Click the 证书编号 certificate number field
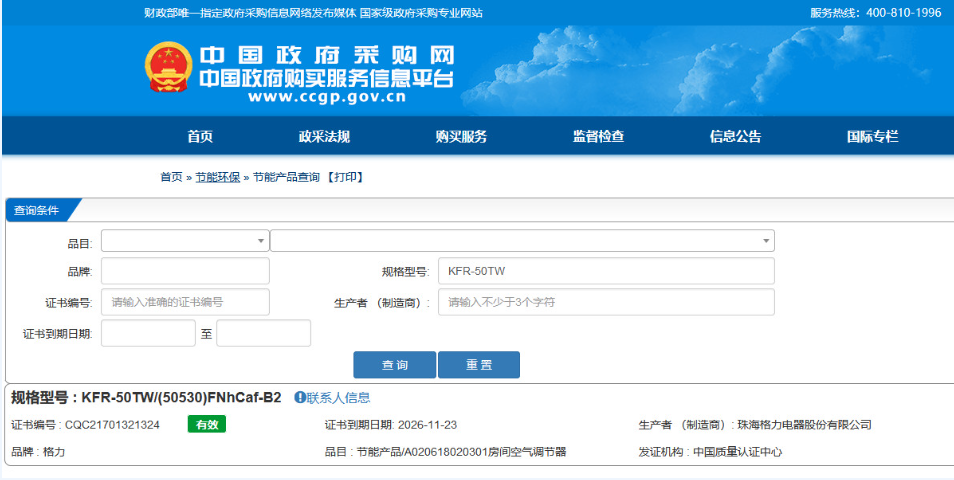The width and height of the screenshot is (954, 480). click(x=185, y=302)
